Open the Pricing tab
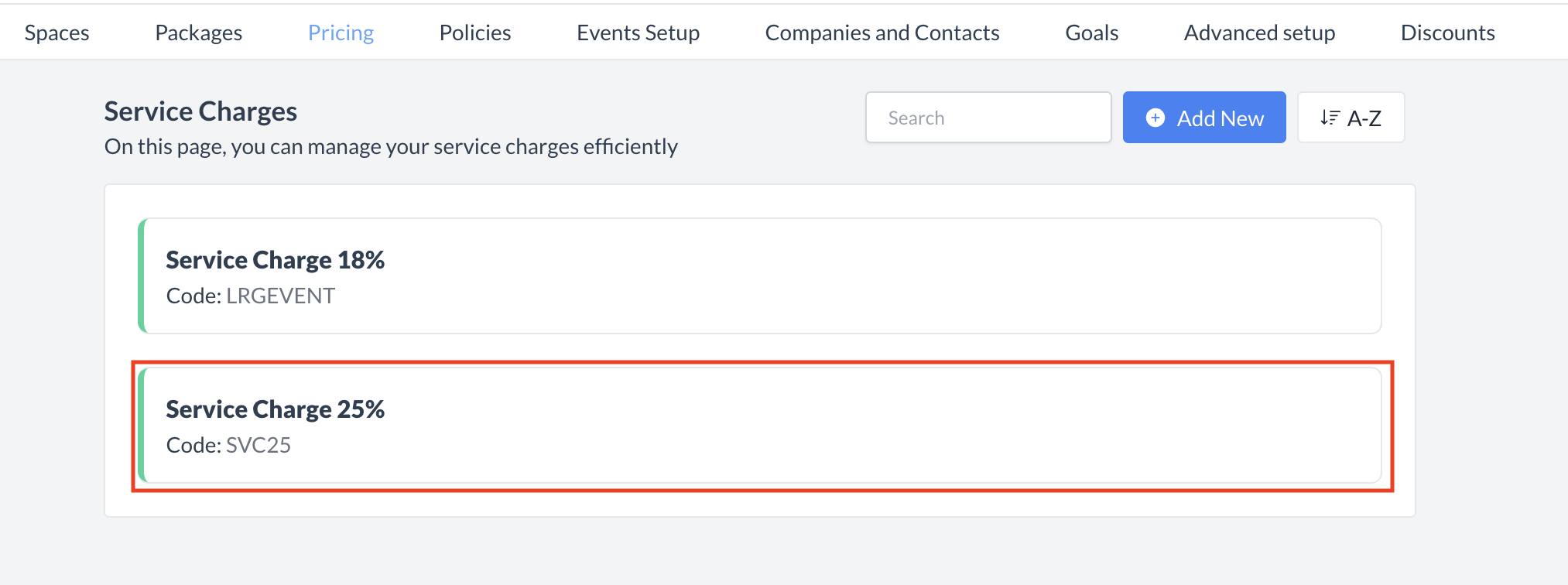The height and width of the screenshot is (585, 1568). 341,32
